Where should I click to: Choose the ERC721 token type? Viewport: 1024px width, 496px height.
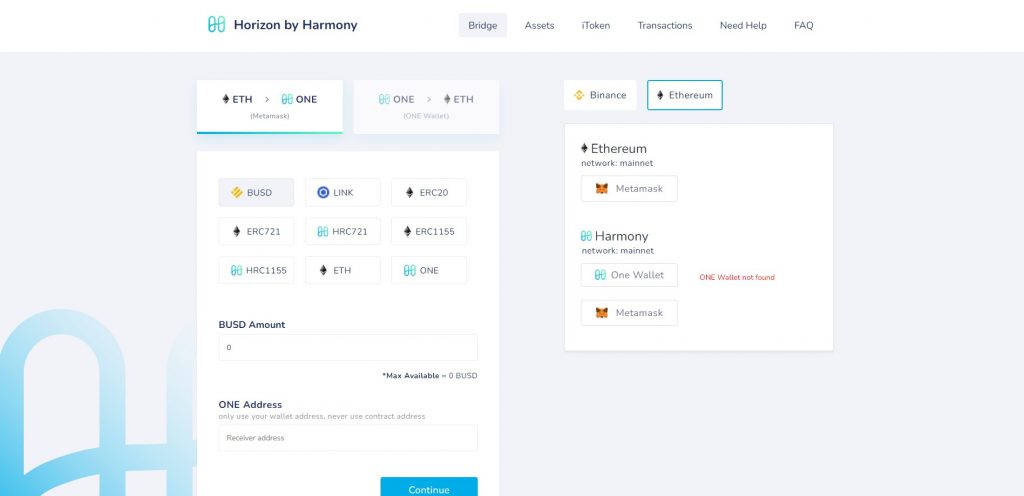click(256, 231)
